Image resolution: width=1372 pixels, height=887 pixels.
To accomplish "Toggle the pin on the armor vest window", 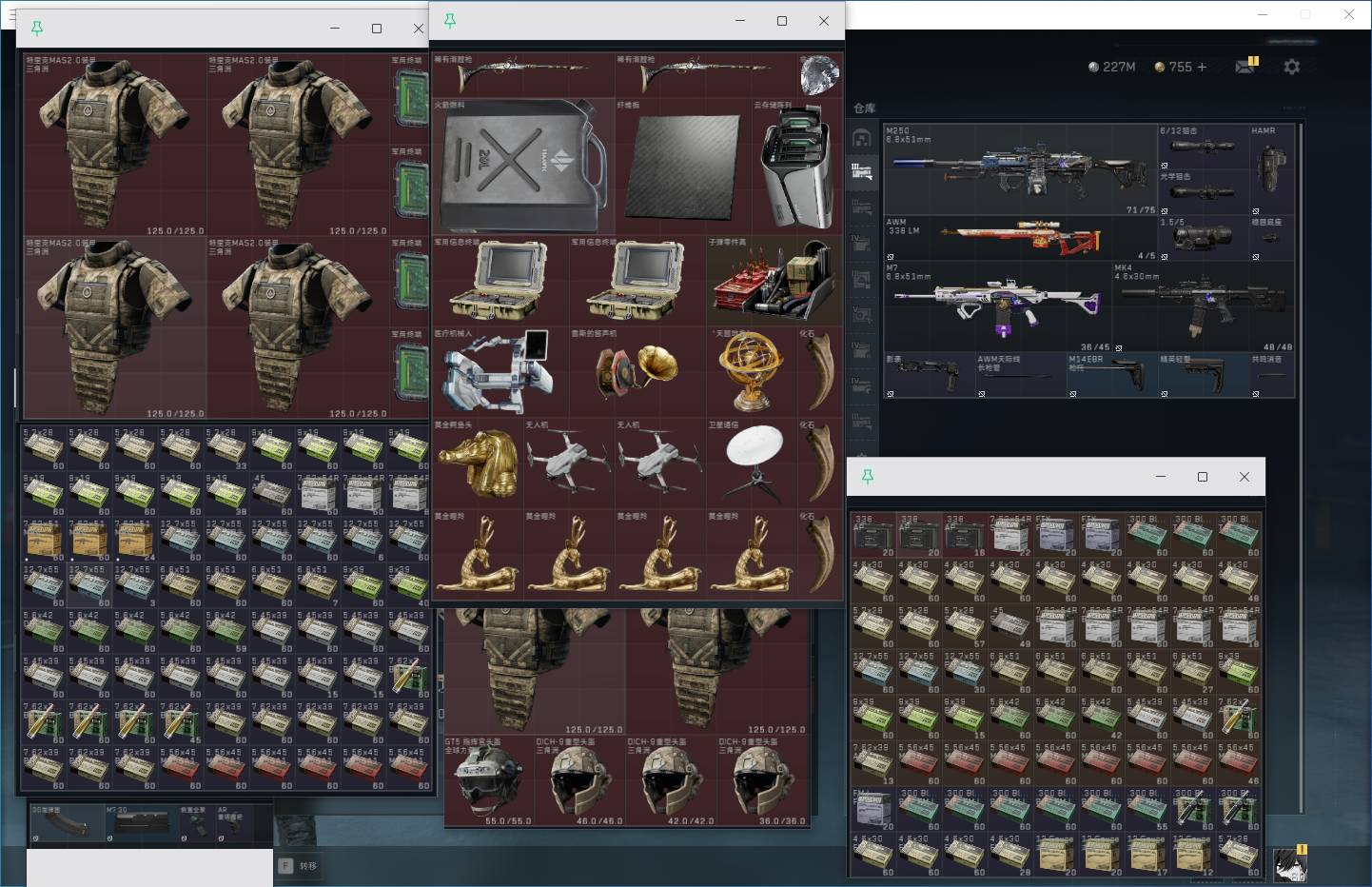I will tap(37, 29).
